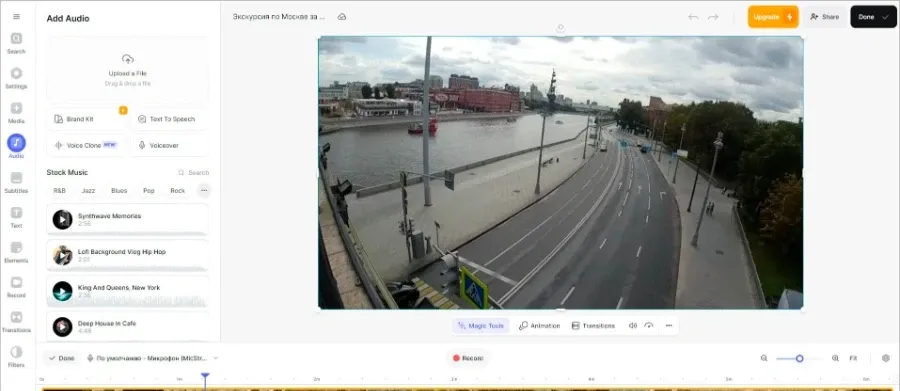Mute clip with the volume icon
This screenshot has width=900, height=391.
[633, 326]
